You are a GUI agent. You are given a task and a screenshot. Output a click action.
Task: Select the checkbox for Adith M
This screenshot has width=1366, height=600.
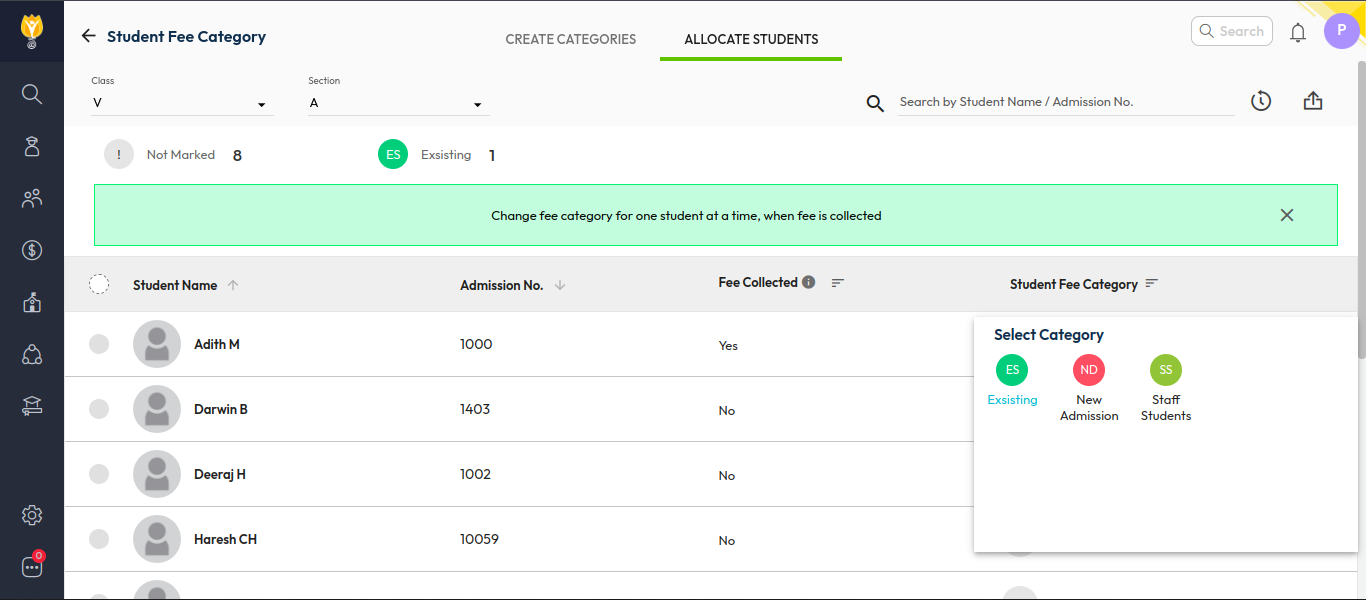[99, 344]
